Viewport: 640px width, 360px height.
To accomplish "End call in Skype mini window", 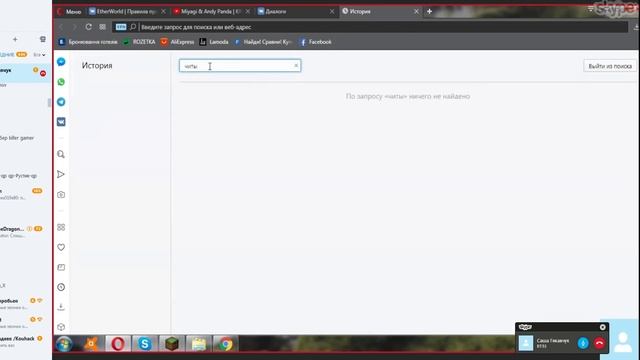I will 599,343.
